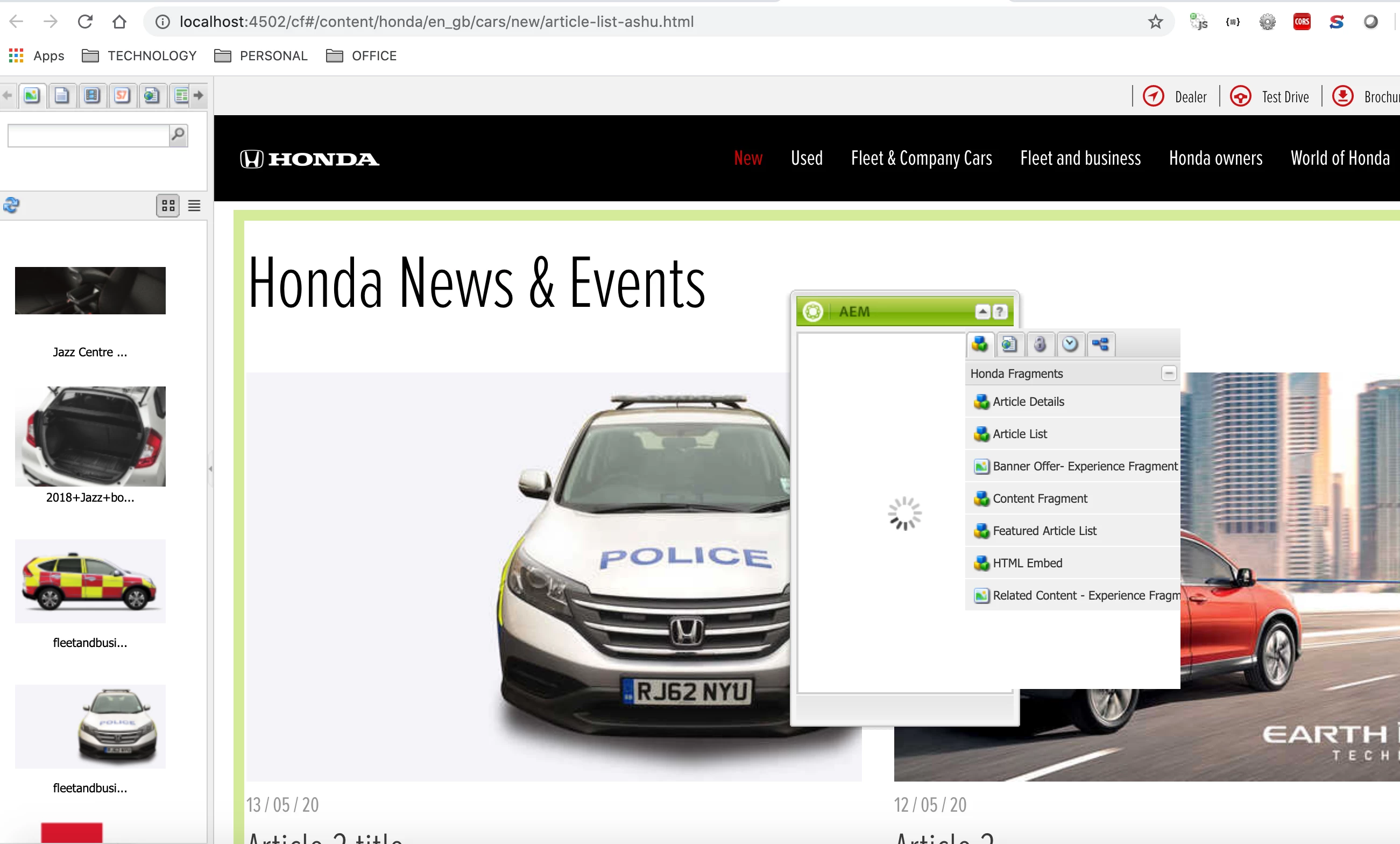The height and width of the screenshot is (844, 1400).
Task: Select the Article List component in sidekick
Action: click(x=1019, y=434)
